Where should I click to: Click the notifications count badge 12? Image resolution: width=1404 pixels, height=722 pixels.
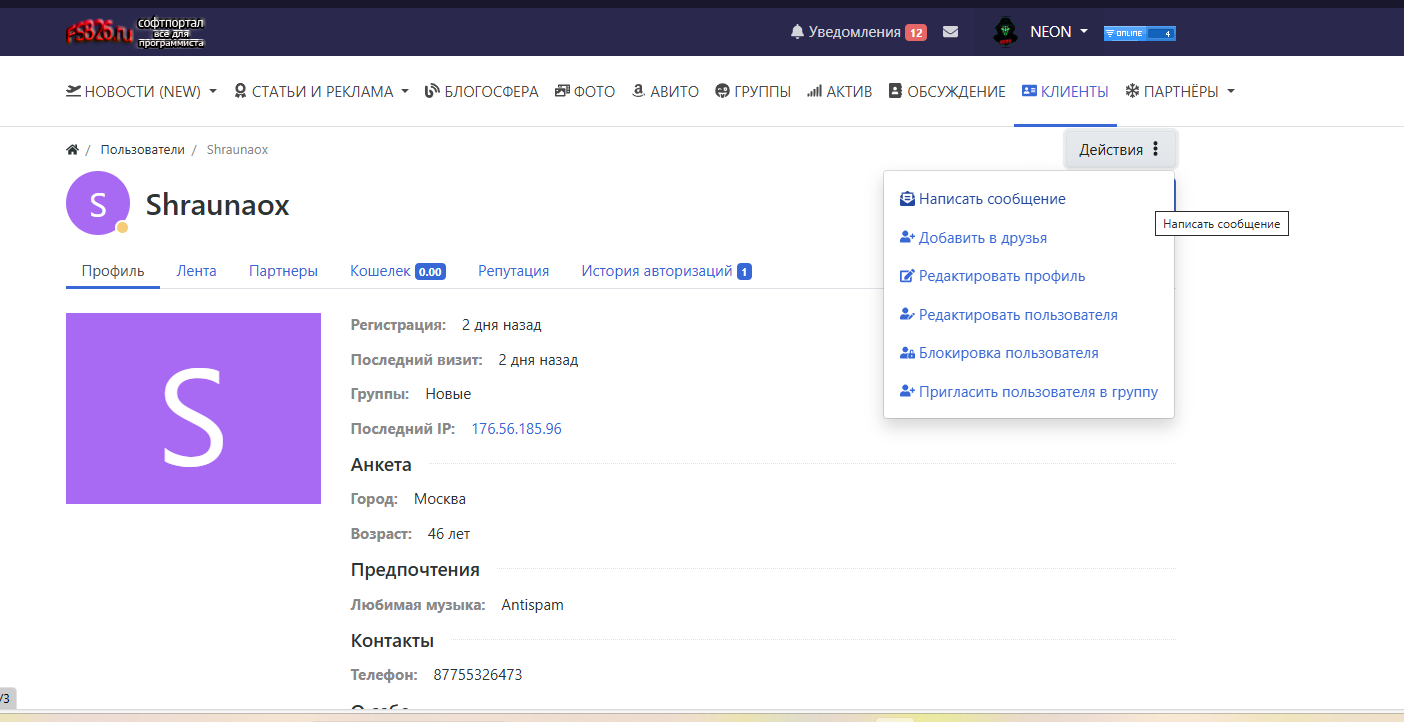916,32
